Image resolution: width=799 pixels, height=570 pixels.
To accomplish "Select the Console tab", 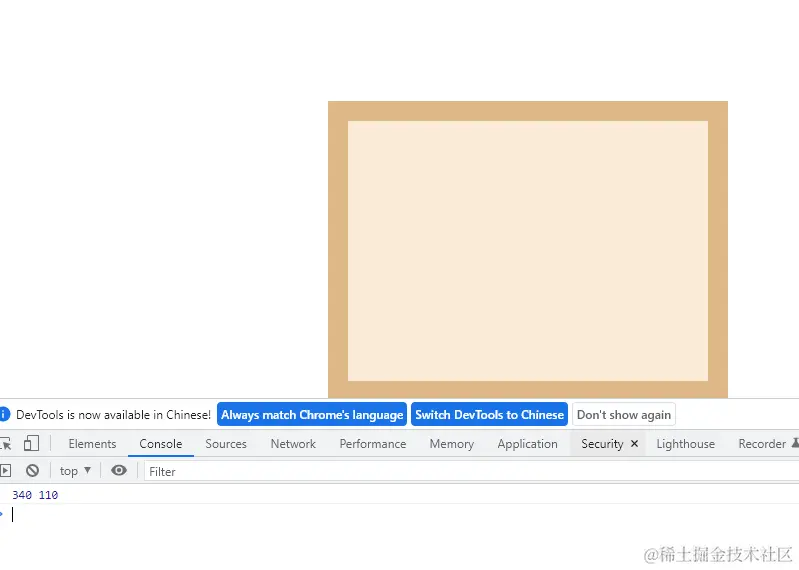I will 161,444.
